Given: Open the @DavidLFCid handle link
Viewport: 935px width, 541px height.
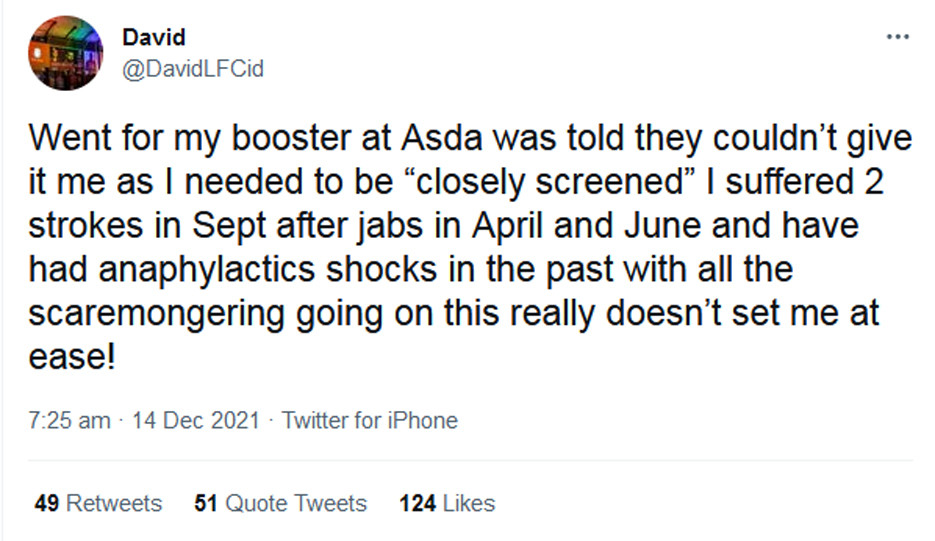Looking at the screenshot, I should pyautogui.click(x=193, y=70).
